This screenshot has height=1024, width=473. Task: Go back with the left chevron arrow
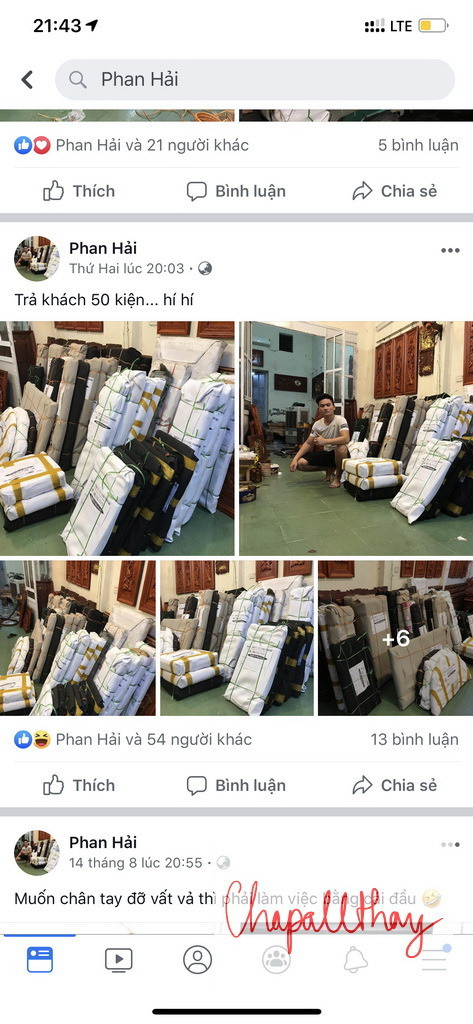click(27, 80)
